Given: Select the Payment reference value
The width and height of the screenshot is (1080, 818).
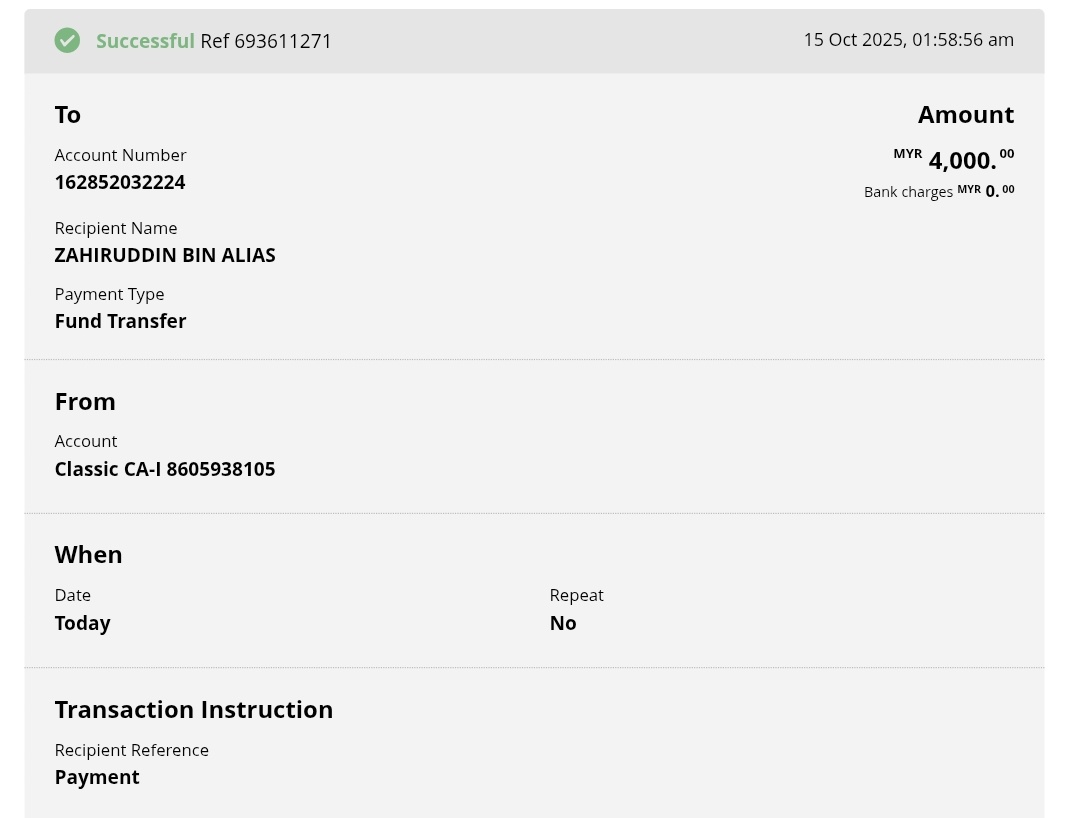Looking at the screenshot, I should point(97,777).
